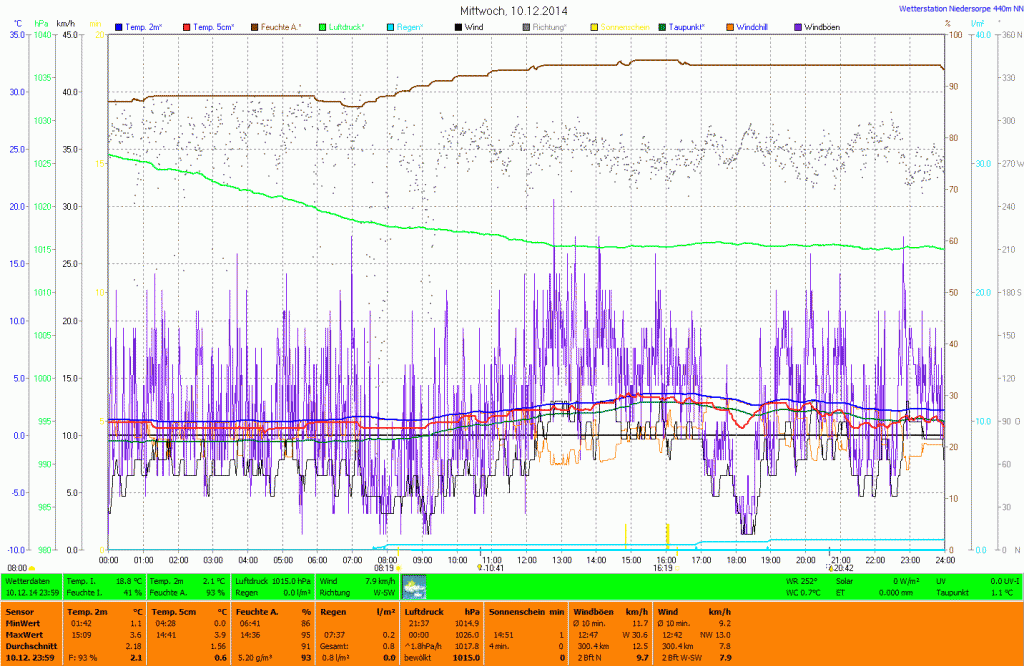The width and height of the screenshot is (1024, 666).
Task: Click the yellow Sonnenschein legend label
Action: [626, 26]
